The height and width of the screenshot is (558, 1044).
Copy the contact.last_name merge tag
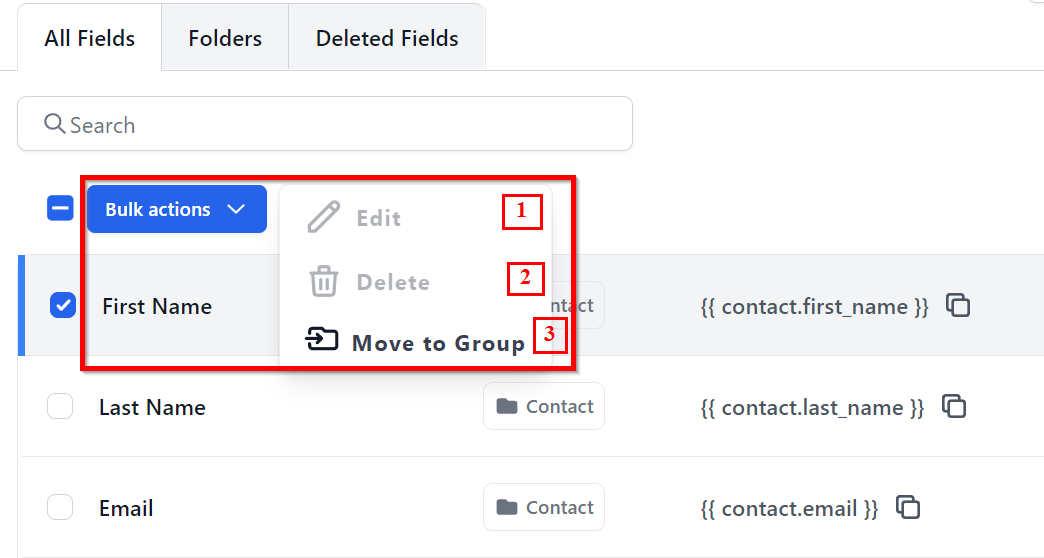(954, 406)
